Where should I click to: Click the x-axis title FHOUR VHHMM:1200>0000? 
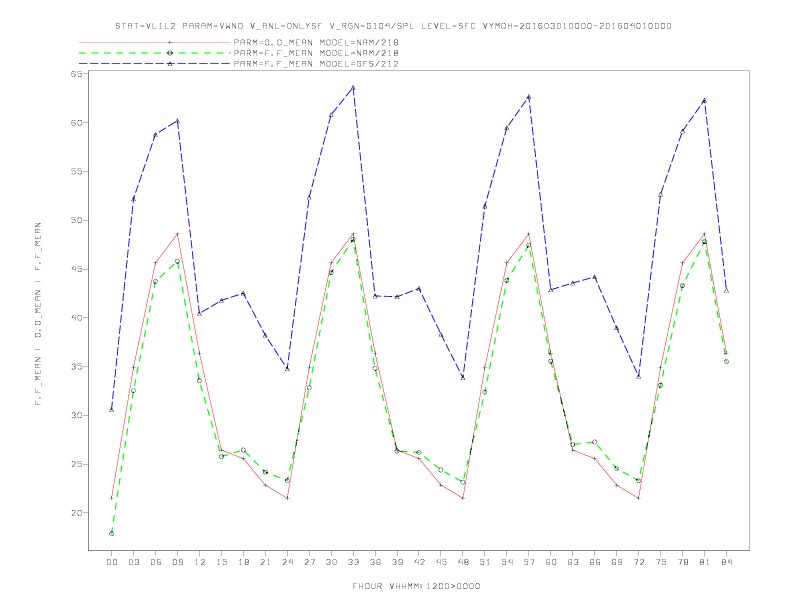416,586
